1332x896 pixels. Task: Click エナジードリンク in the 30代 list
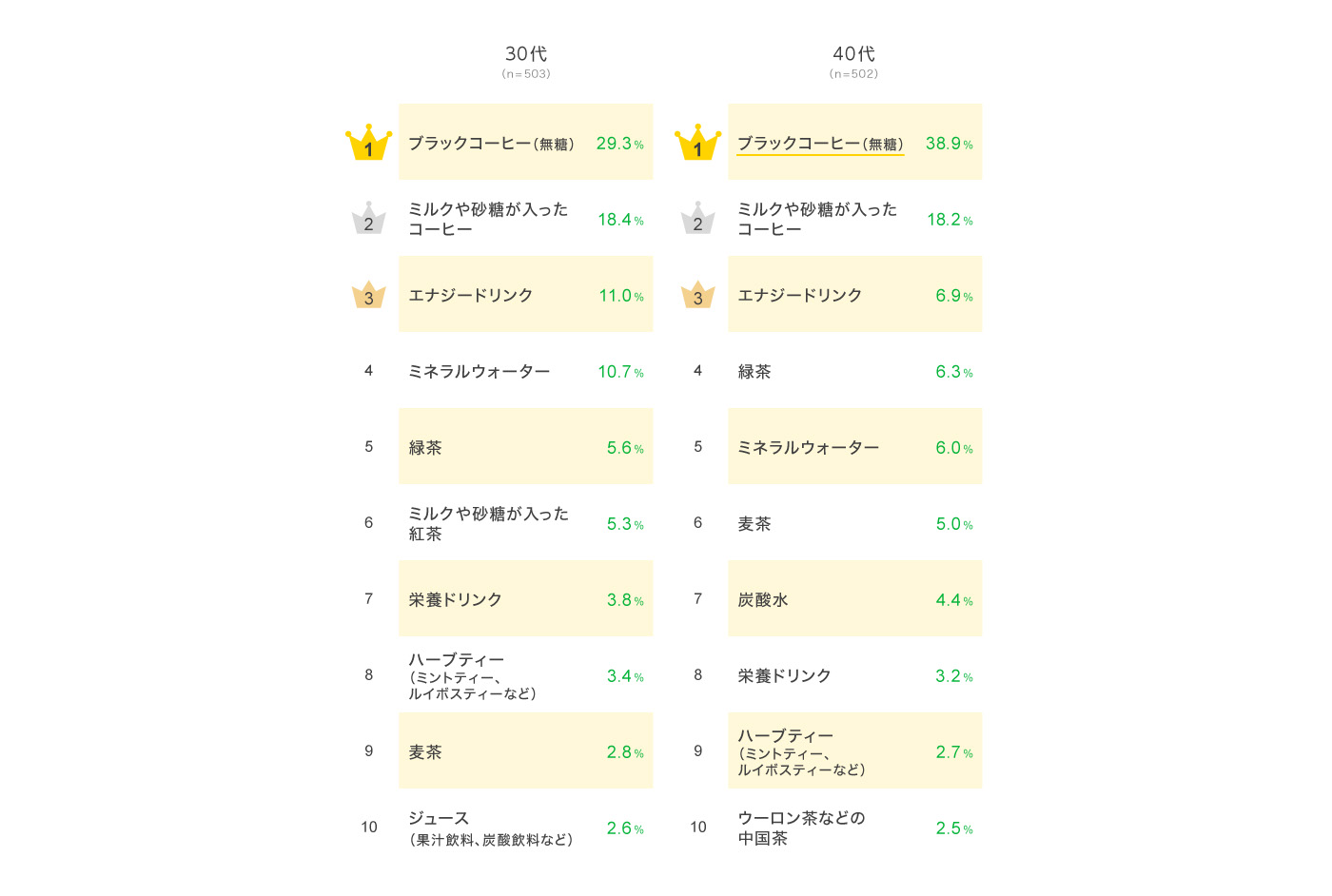(470, 296)
